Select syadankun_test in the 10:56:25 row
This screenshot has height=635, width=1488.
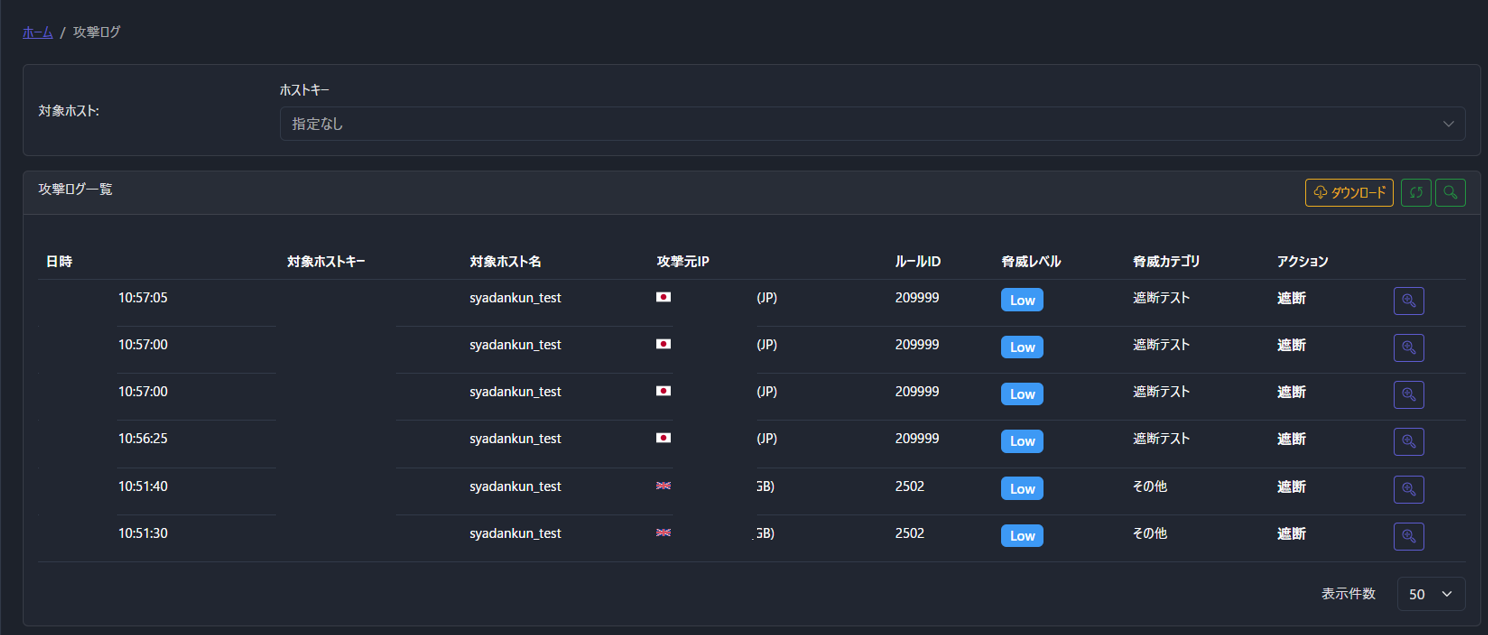pos(515,439)
